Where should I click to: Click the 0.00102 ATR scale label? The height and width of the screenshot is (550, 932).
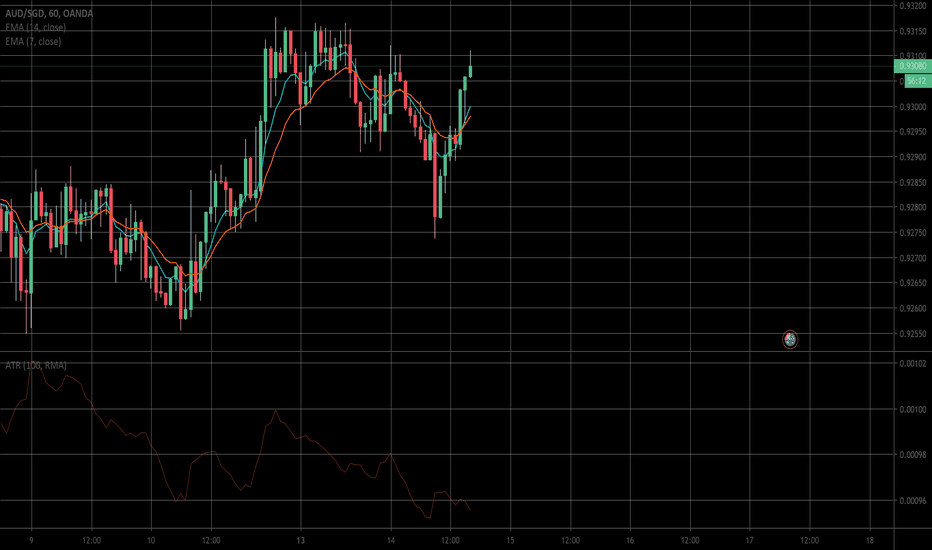911,364
